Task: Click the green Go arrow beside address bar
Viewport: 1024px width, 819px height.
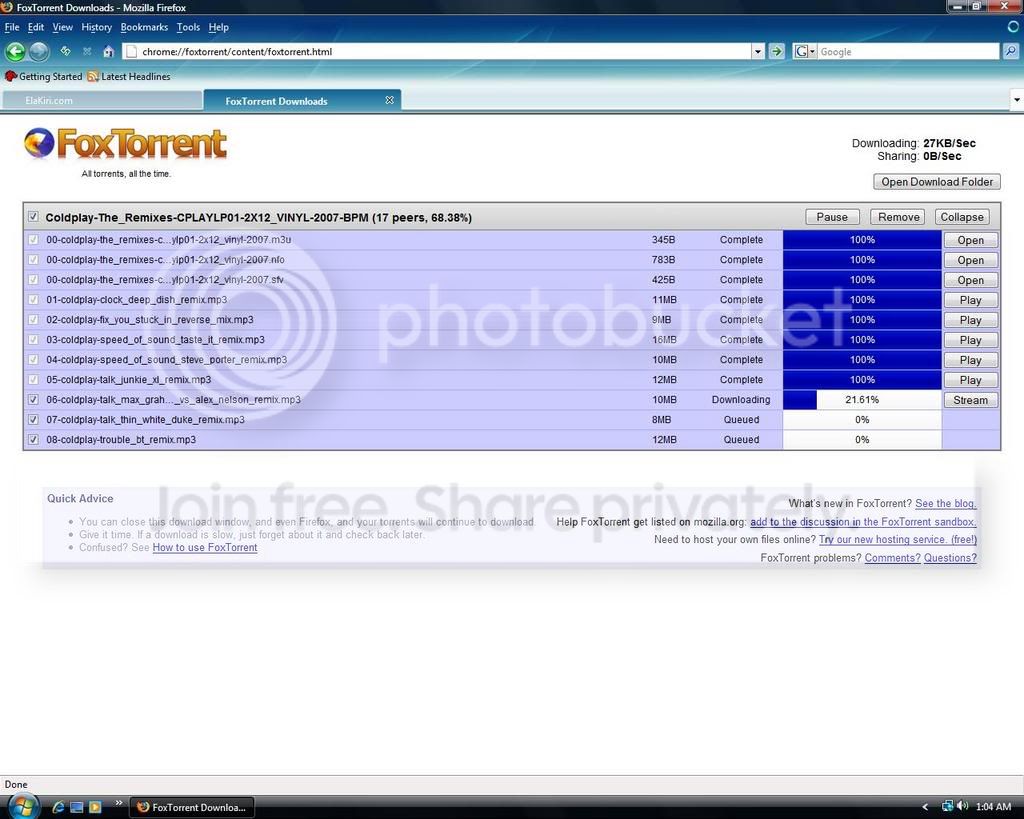Action: click(x=776, y=51)
